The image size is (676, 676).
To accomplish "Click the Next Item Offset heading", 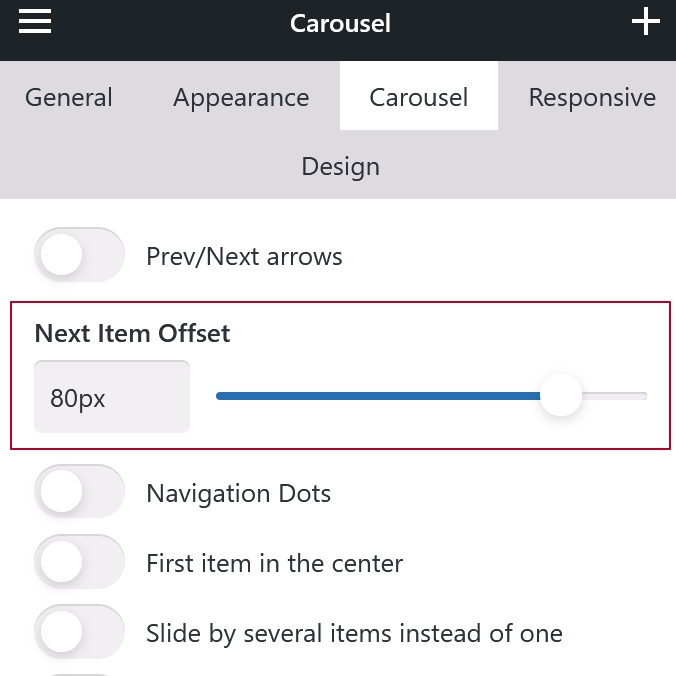I will coord(132,334).
